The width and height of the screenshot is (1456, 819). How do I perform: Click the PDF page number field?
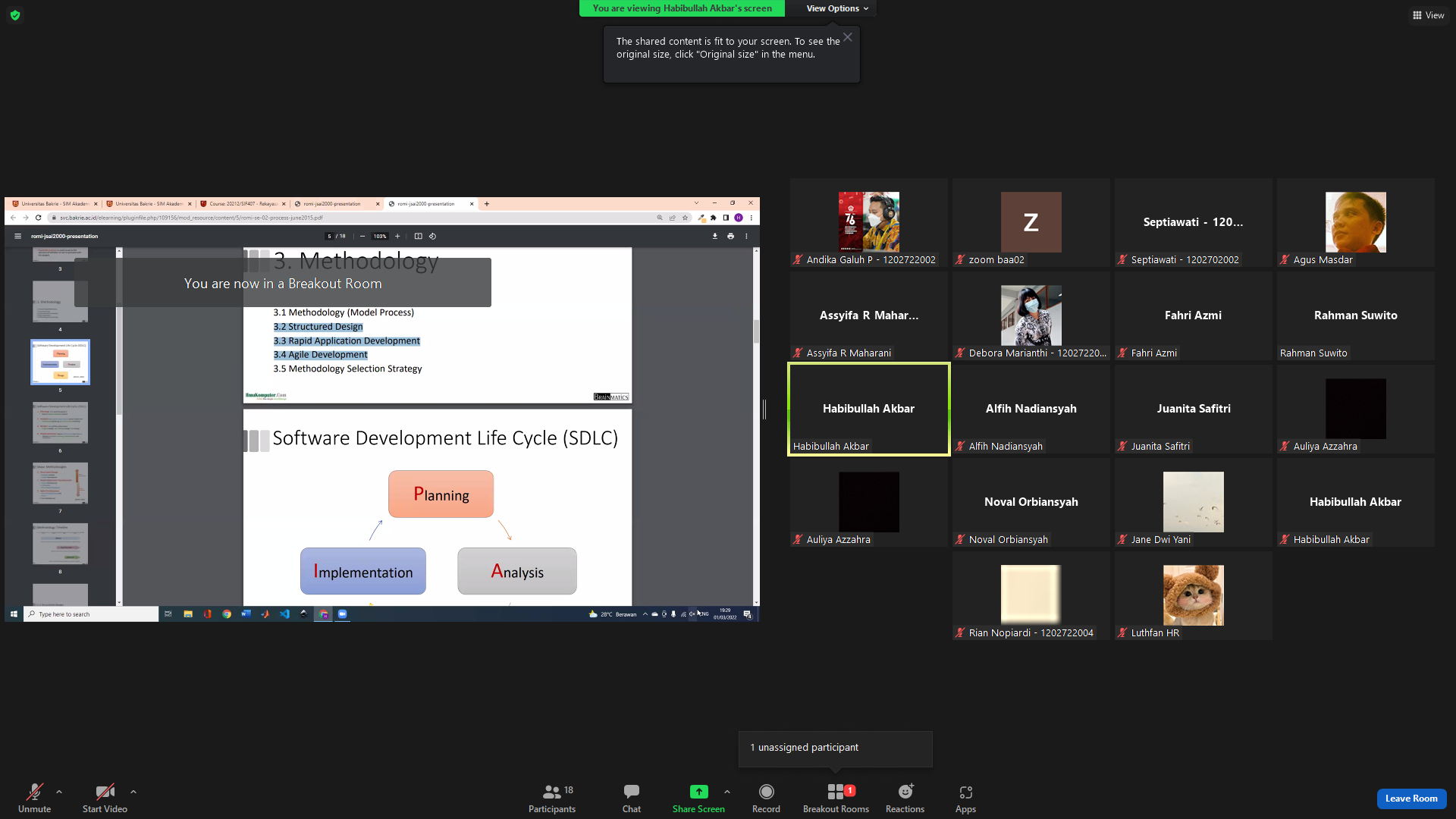(329, 236)
